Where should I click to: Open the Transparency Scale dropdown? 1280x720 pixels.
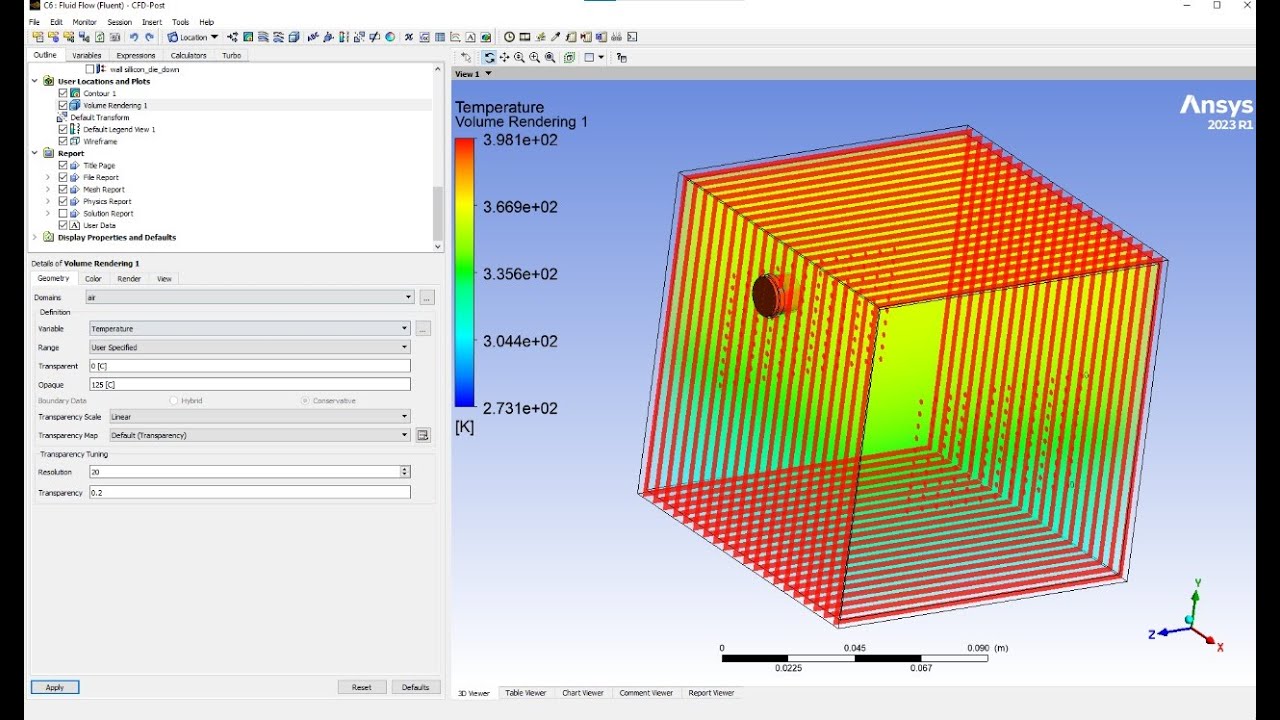pyautogui.click(x=259, y=416)
